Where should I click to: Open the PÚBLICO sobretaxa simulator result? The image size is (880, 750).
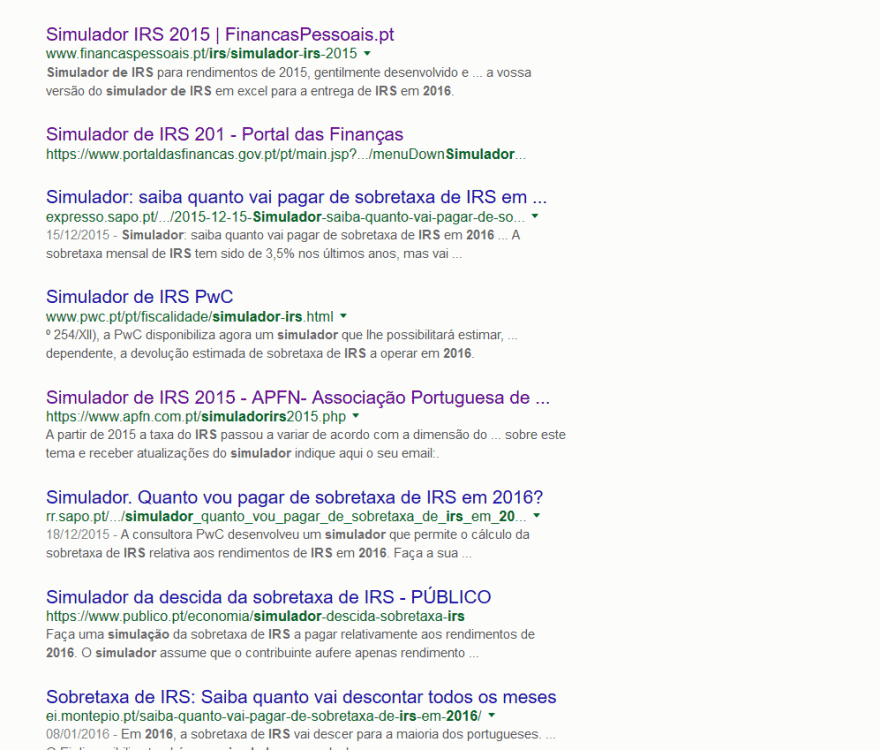point(268,597)
